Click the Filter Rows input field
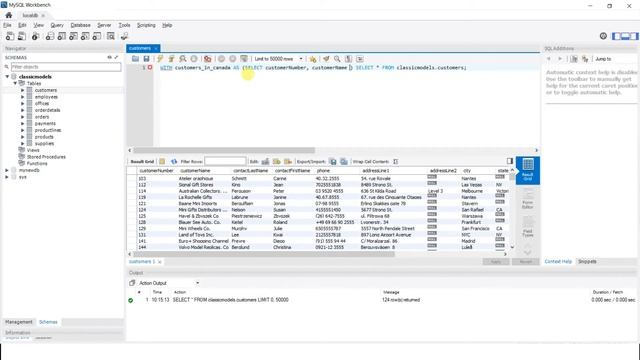 (x=225, y=161)
